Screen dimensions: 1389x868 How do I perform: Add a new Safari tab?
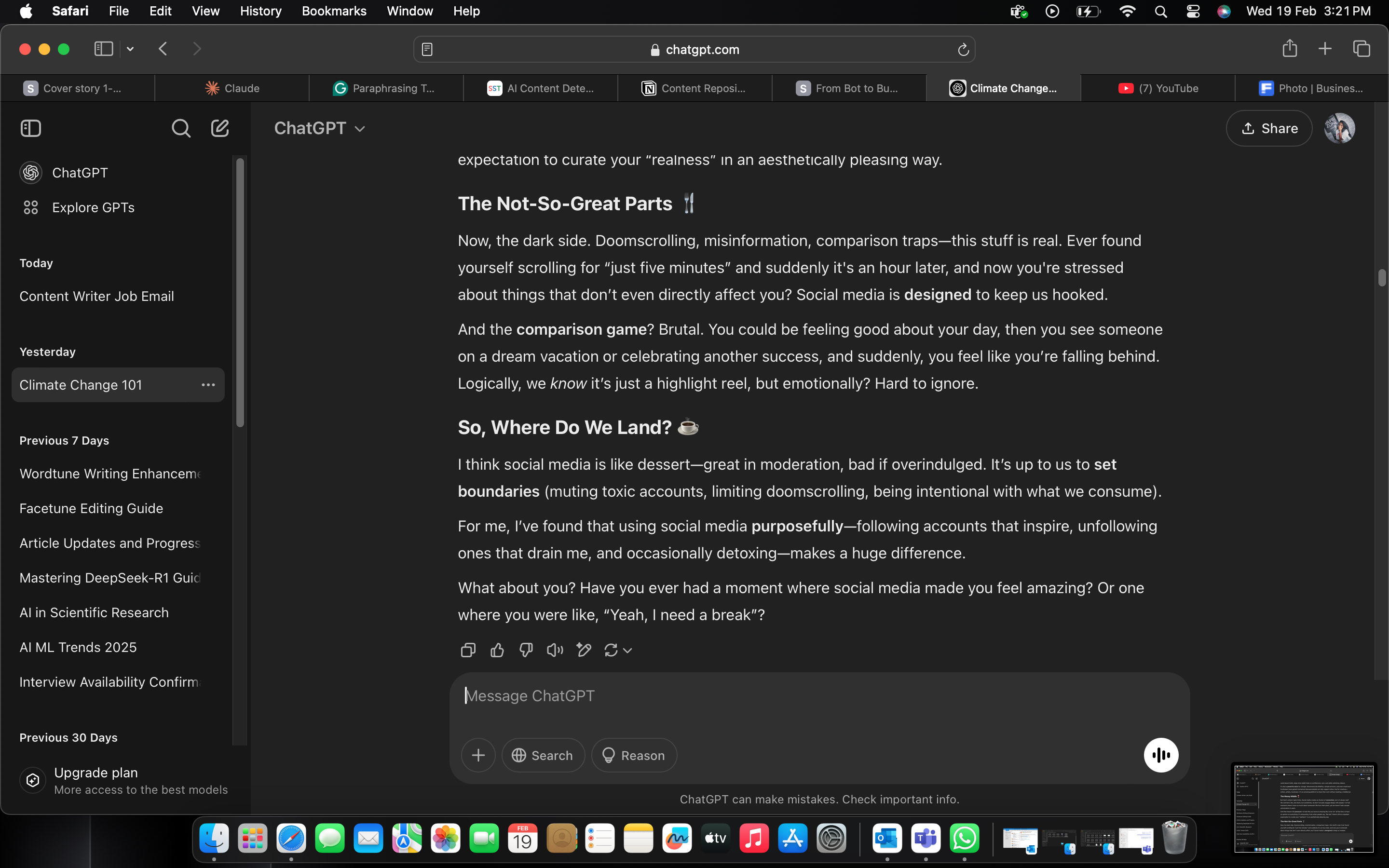(x=1325, y=49)
